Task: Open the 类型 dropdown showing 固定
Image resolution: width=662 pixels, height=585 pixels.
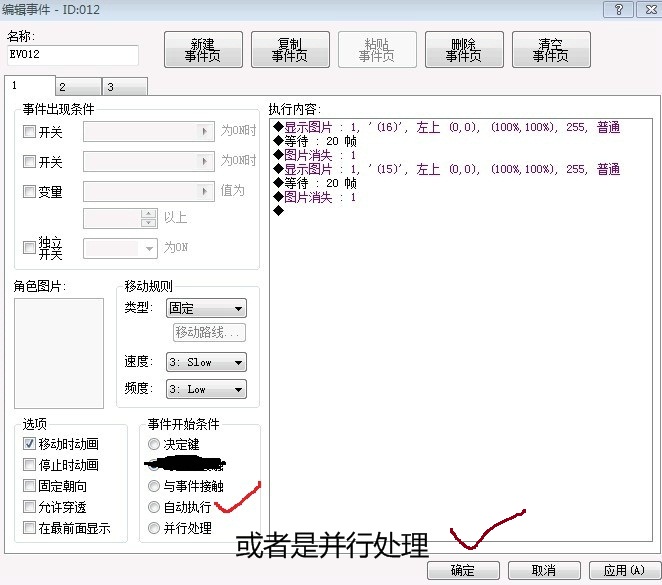Action: (206, 309)
